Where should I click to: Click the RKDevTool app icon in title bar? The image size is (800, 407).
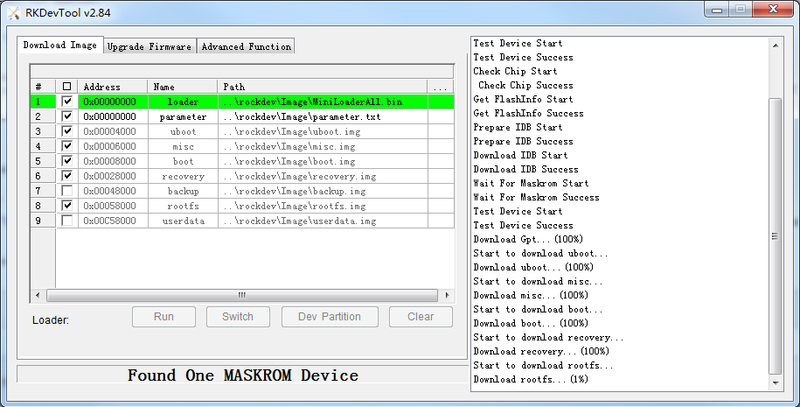click(14, 13)
